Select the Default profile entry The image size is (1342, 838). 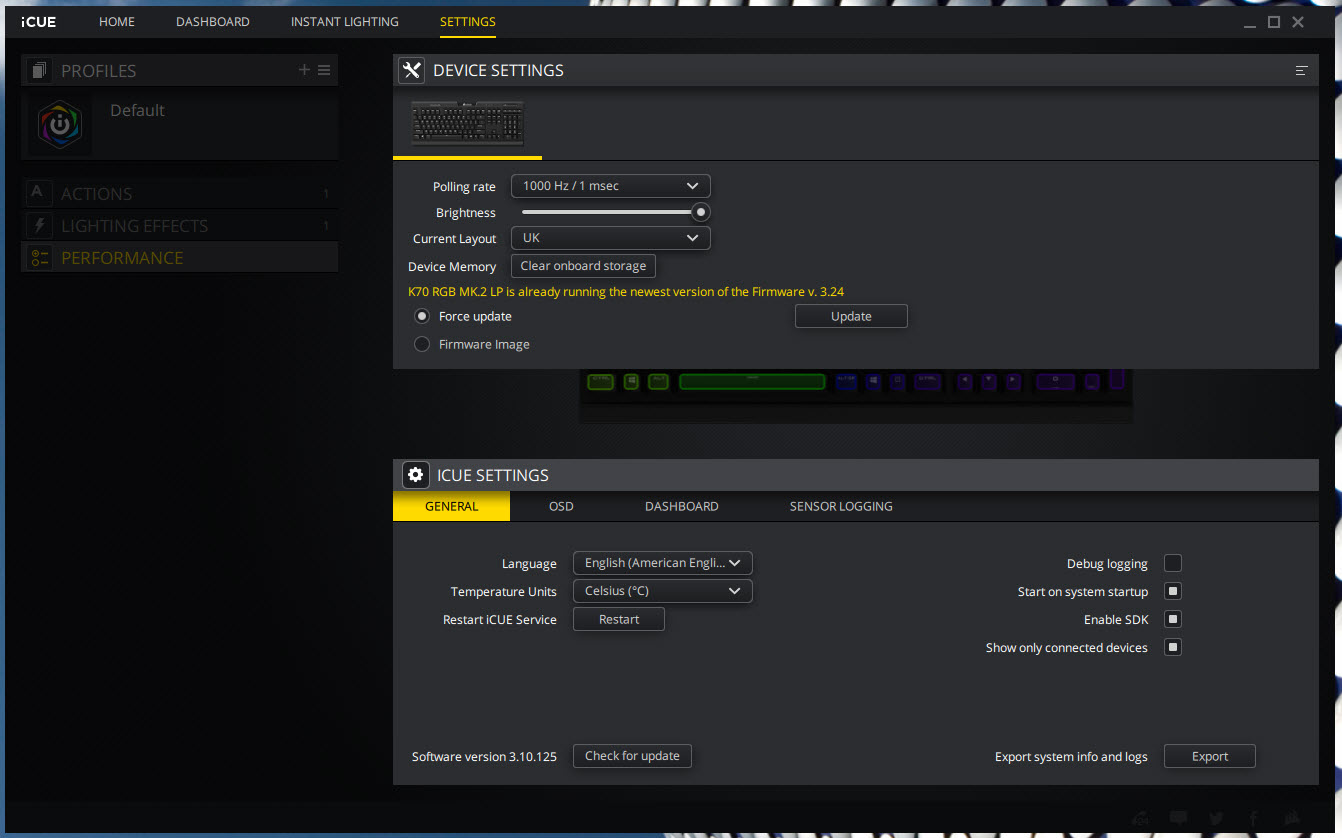coord(179,125)
